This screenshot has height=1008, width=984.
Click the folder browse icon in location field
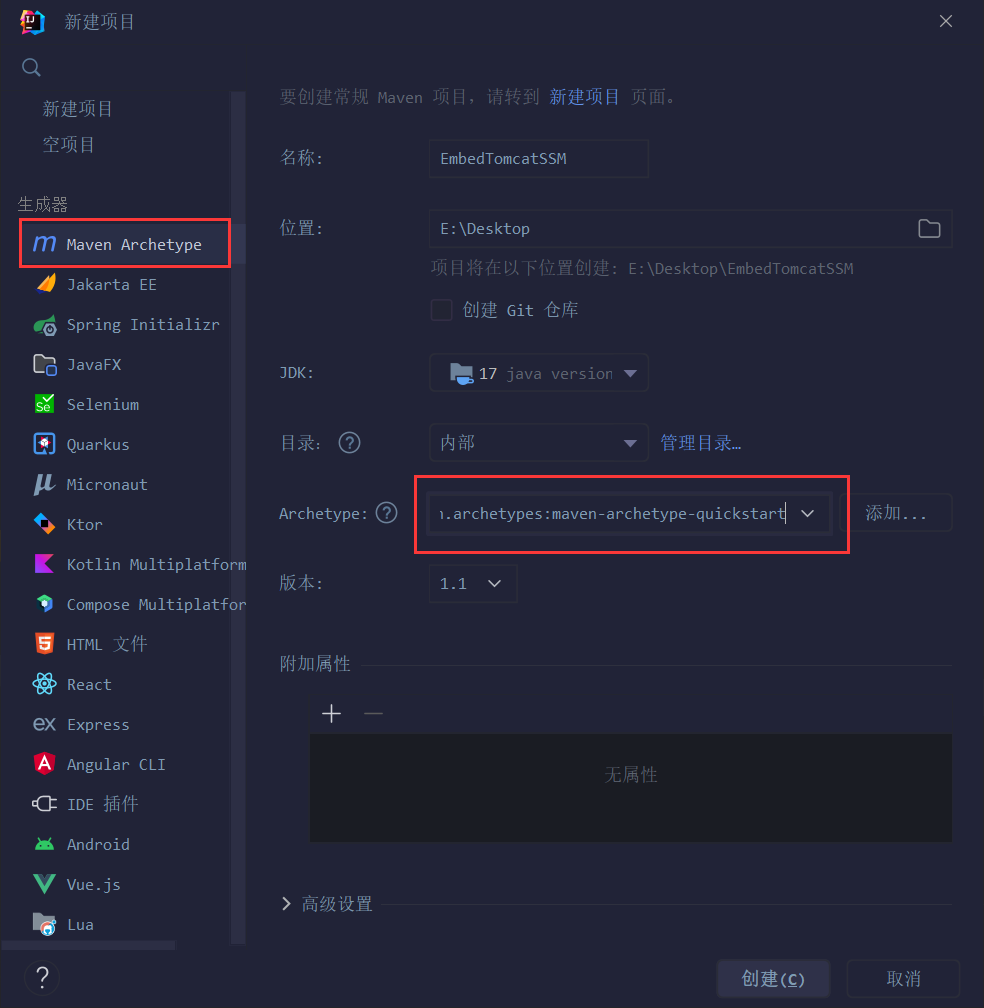pos(929,228)
